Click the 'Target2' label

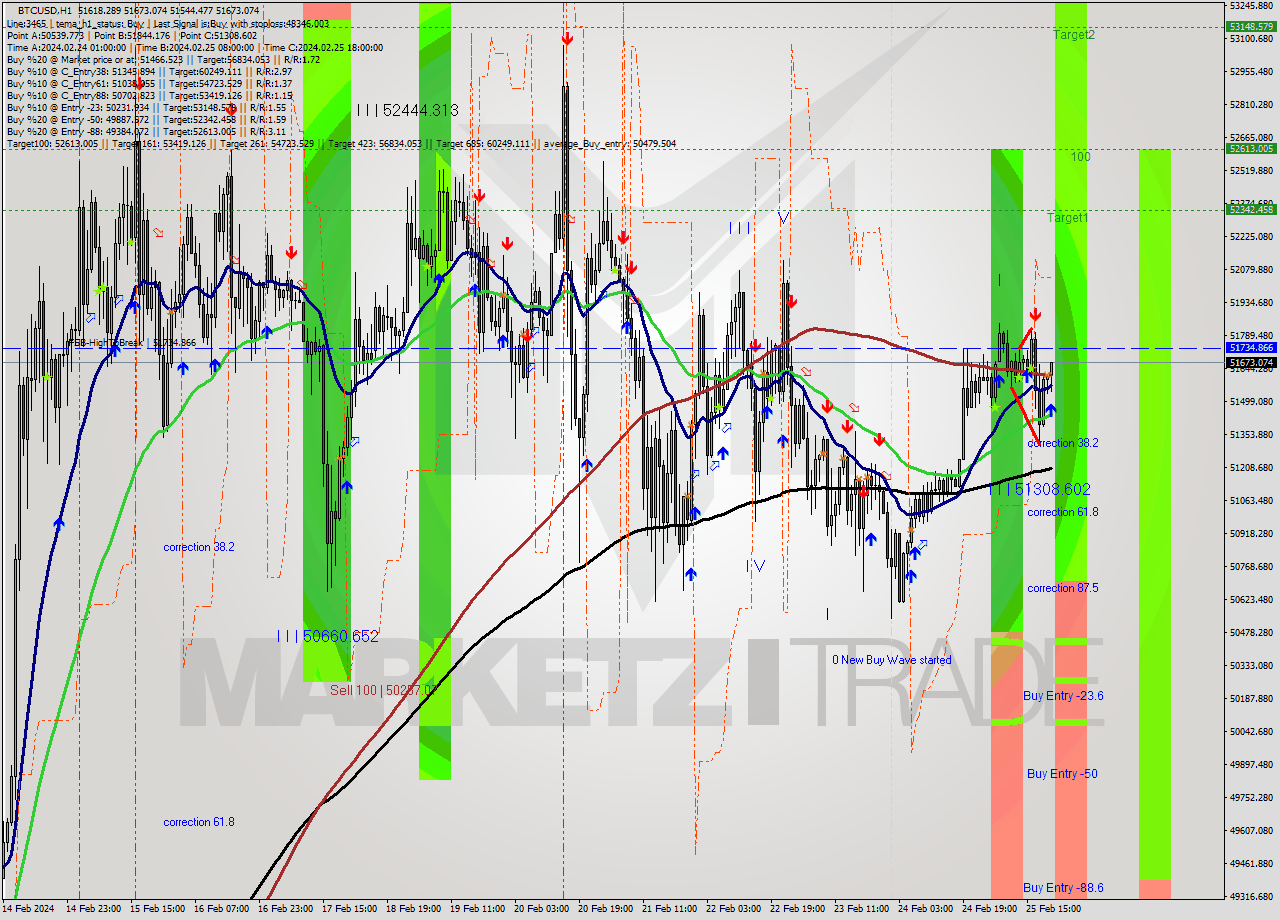pyautogui.click(x=1073, y=34)
